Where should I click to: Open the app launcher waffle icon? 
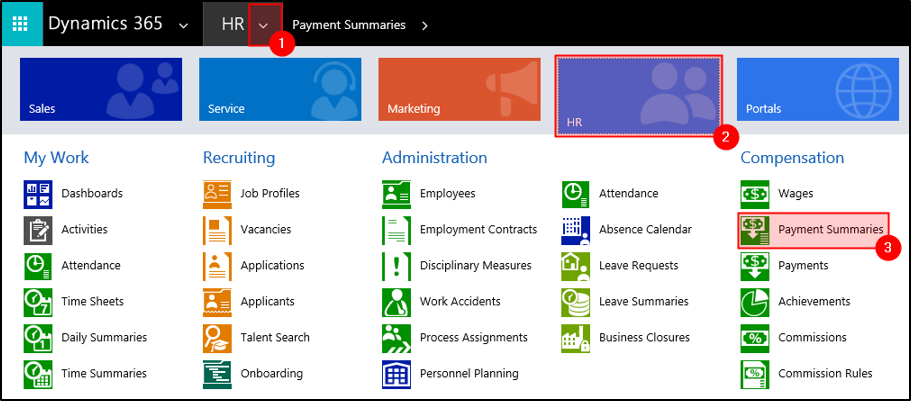click(x=21, y=24)
